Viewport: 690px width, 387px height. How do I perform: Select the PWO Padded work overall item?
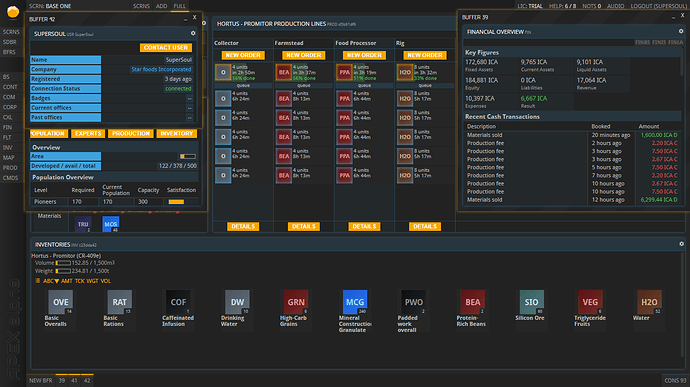pos(414,302)
